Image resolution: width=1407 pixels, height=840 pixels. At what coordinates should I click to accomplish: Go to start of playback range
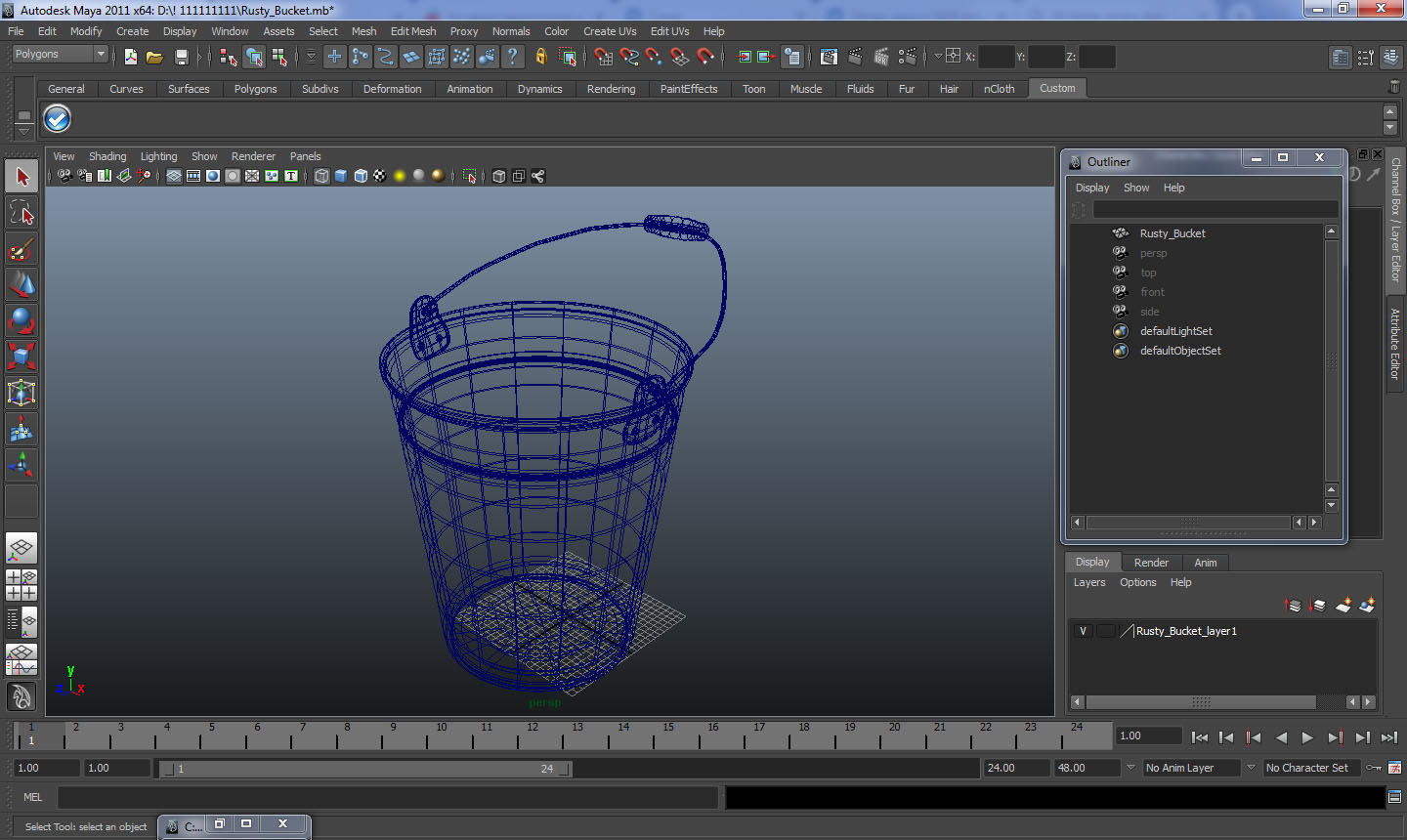click(1199, 737)
